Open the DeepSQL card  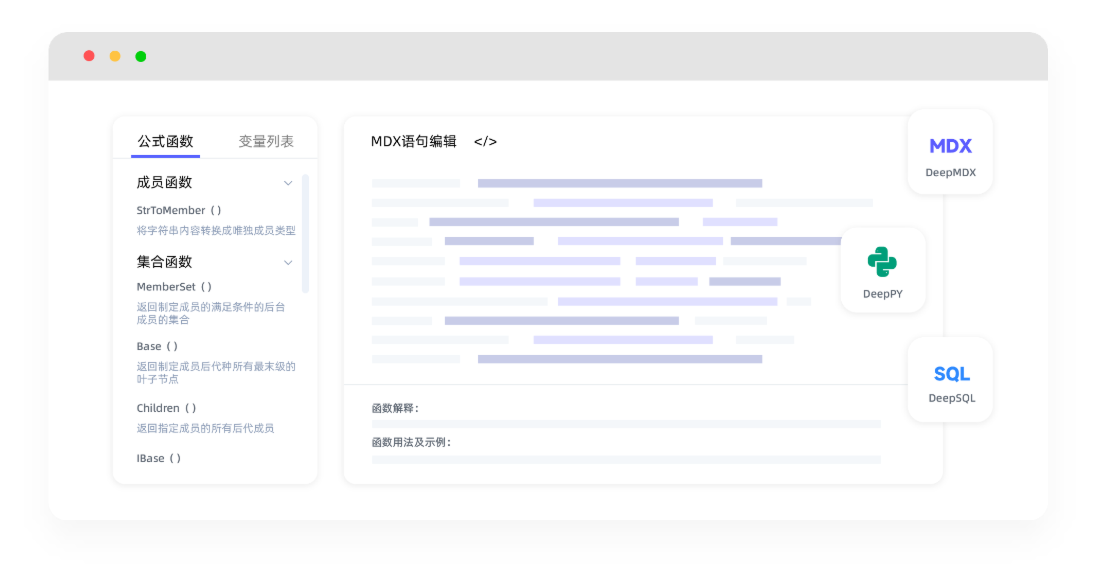click(951, 380)
